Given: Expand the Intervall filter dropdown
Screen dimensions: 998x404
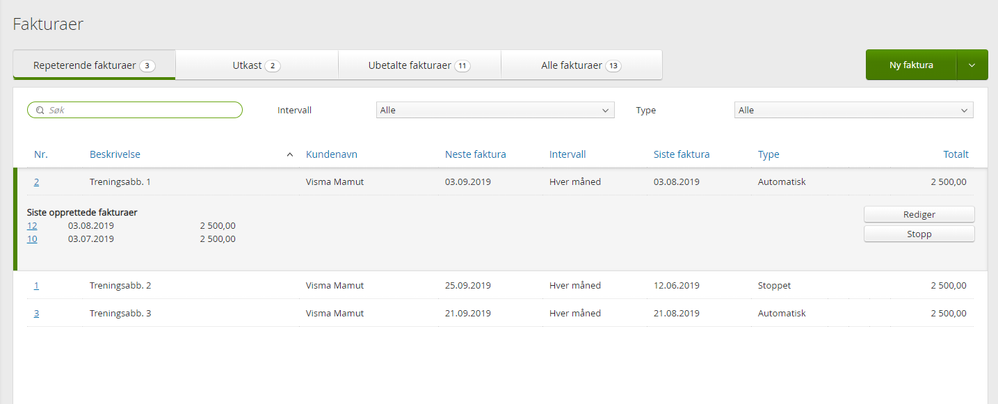Looking at the screenshot, I should click(x=495, y=110).
